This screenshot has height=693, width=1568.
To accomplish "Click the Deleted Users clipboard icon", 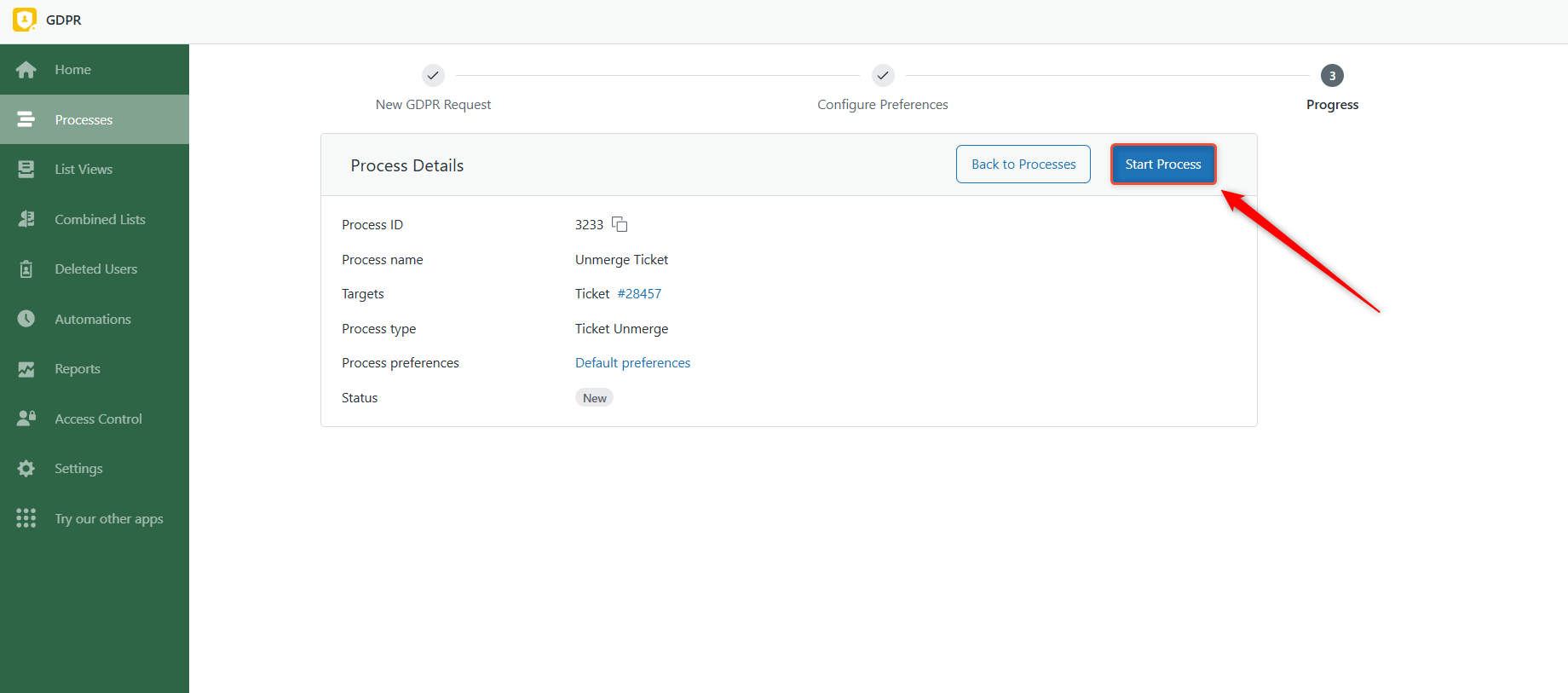I will (x=26, y=269).
